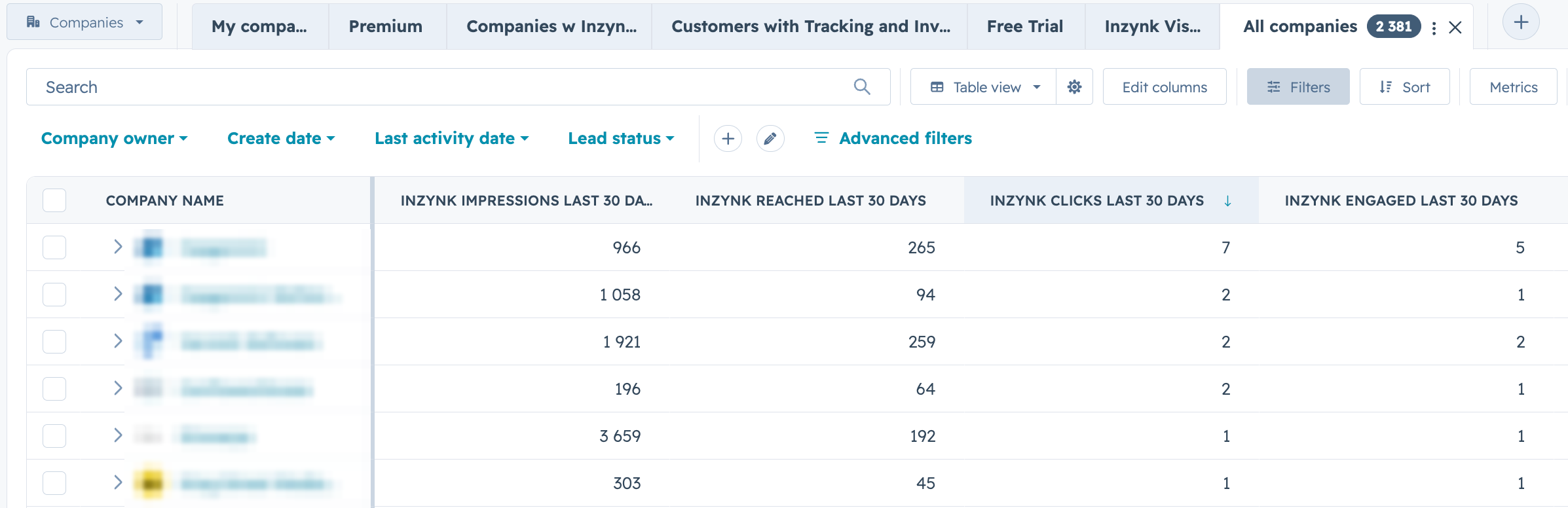Switch to the My companies tab

tap(259, 27)
